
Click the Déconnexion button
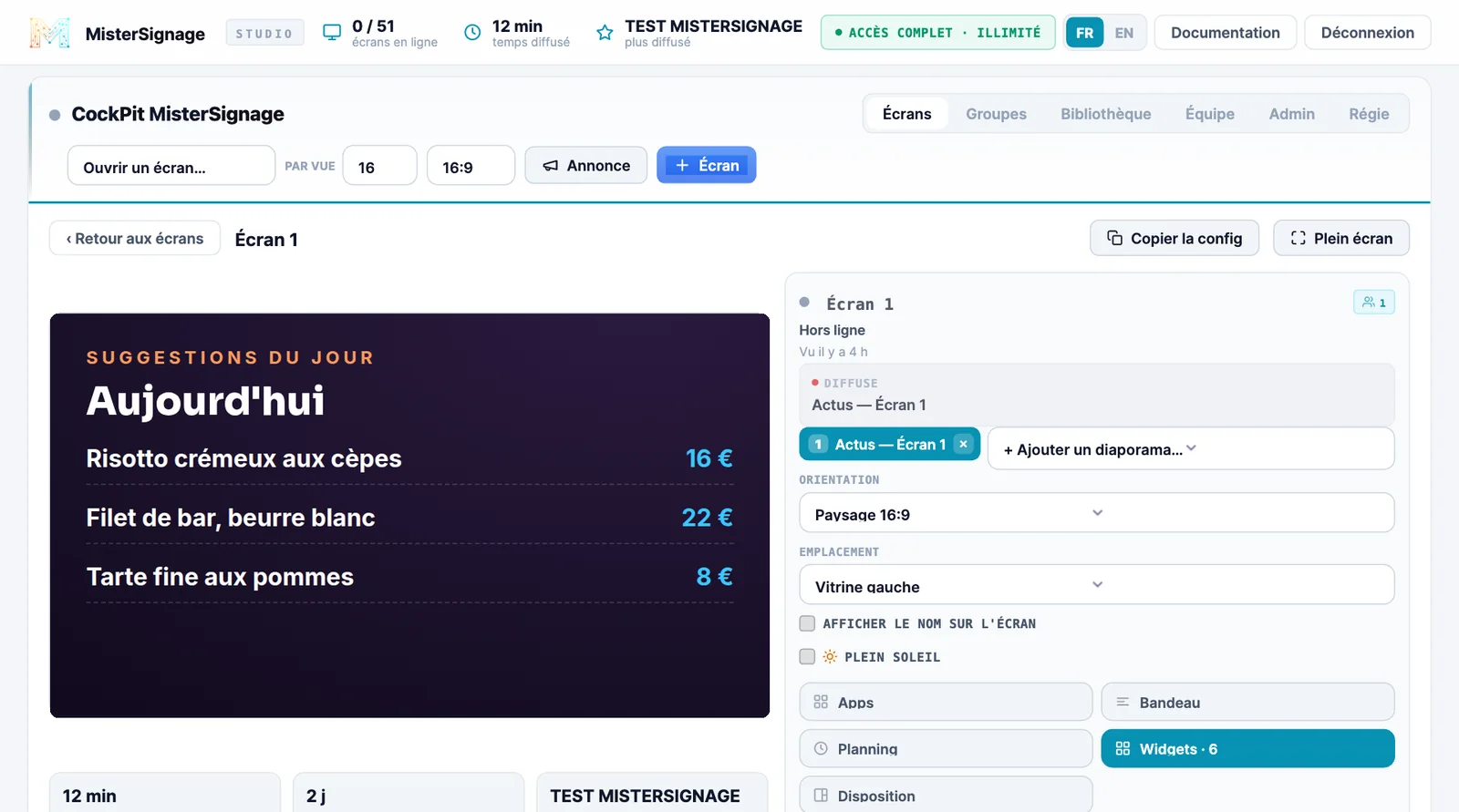pos(1367,33)
